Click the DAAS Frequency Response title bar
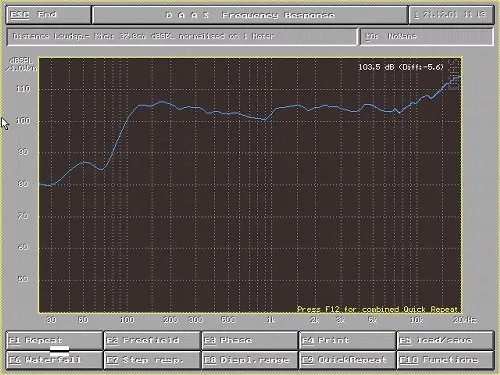Screen dimensions: 500x375 coord(250,15)
